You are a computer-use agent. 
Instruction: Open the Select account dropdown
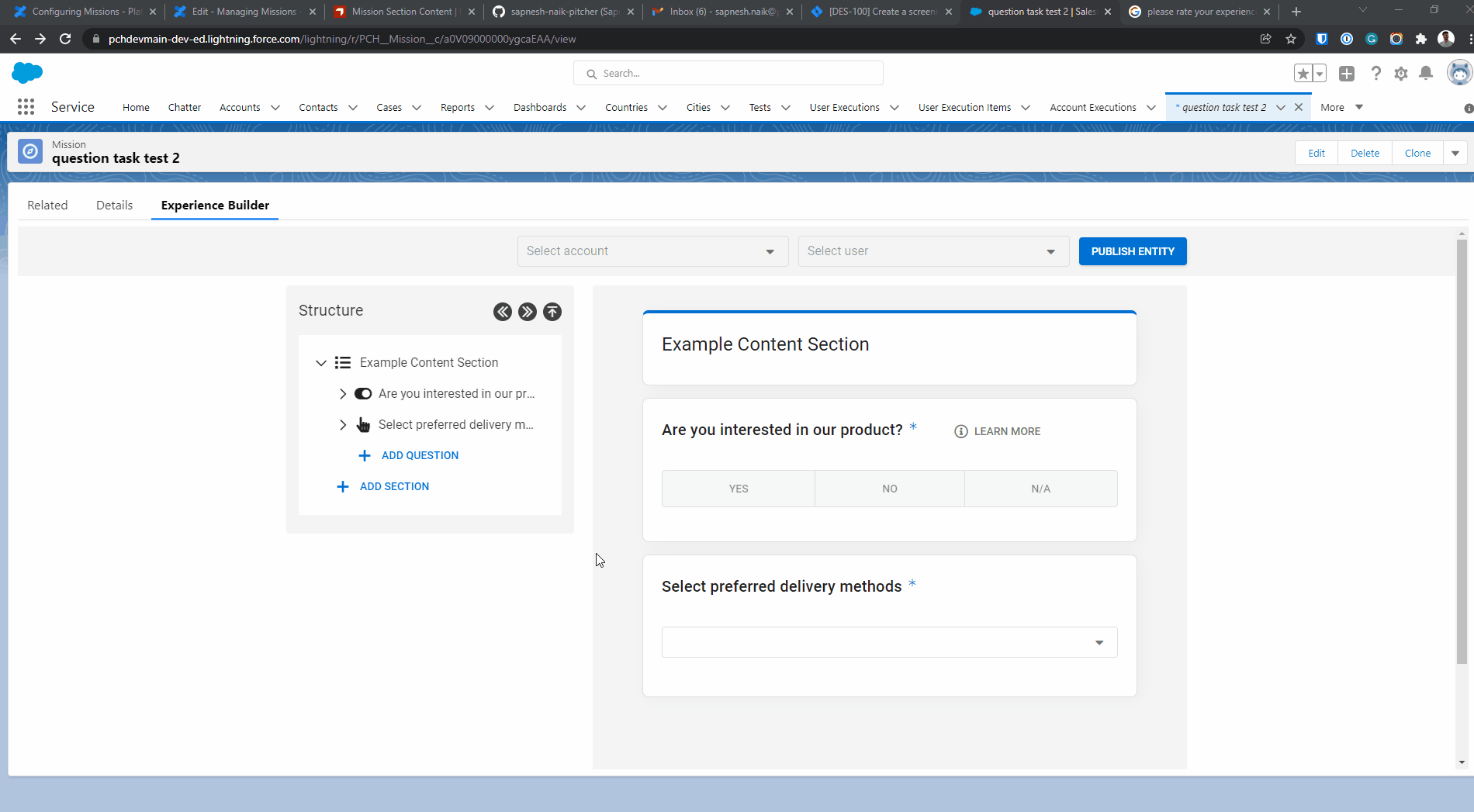click(652, 251)
